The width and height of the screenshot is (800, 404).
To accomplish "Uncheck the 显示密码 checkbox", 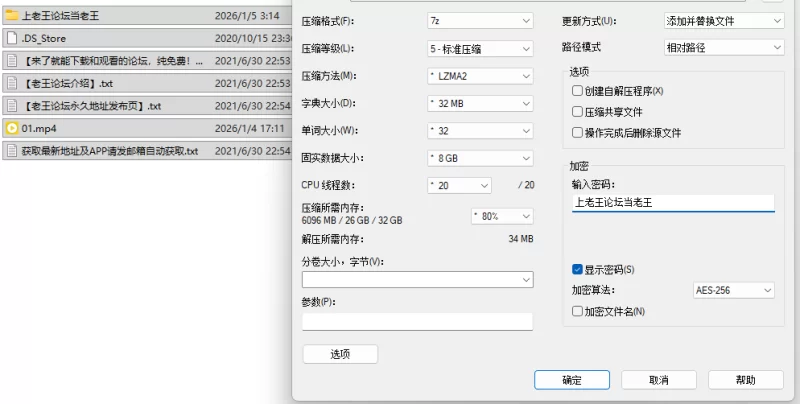I will coord(577,270).
